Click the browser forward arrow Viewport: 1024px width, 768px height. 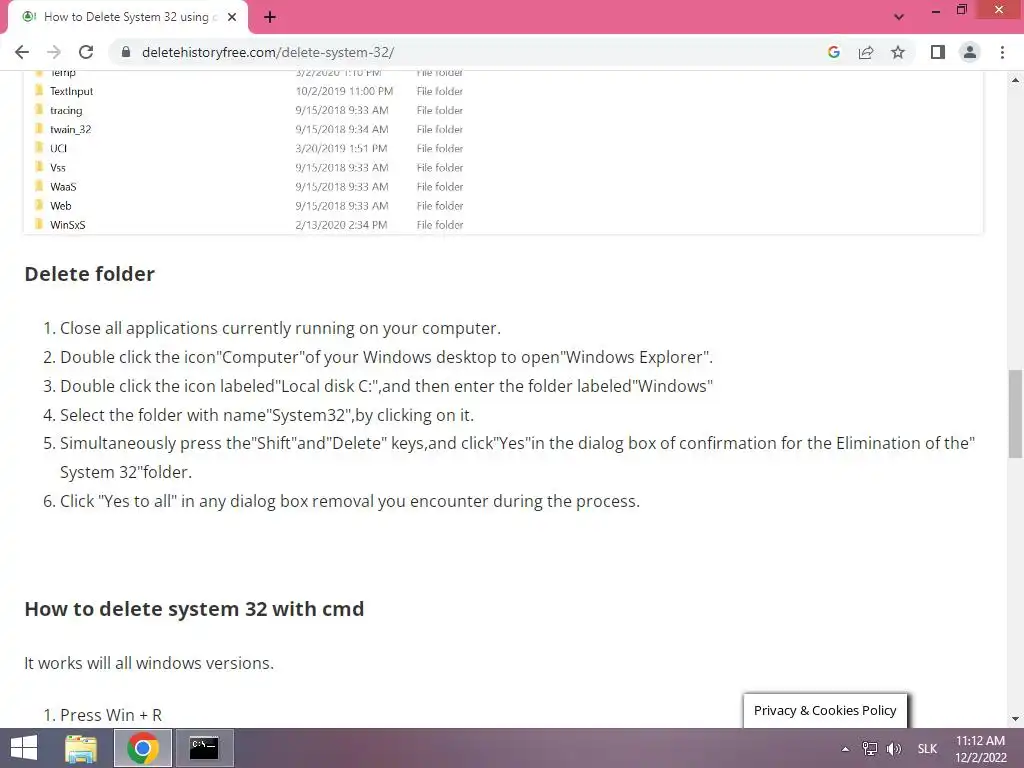pyautogui.click(x=54, y=52)
